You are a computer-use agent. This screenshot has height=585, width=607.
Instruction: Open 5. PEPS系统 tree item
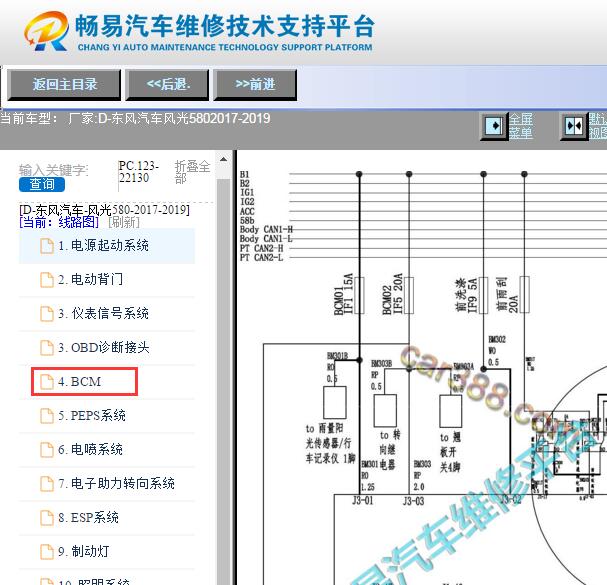[107, 416]
